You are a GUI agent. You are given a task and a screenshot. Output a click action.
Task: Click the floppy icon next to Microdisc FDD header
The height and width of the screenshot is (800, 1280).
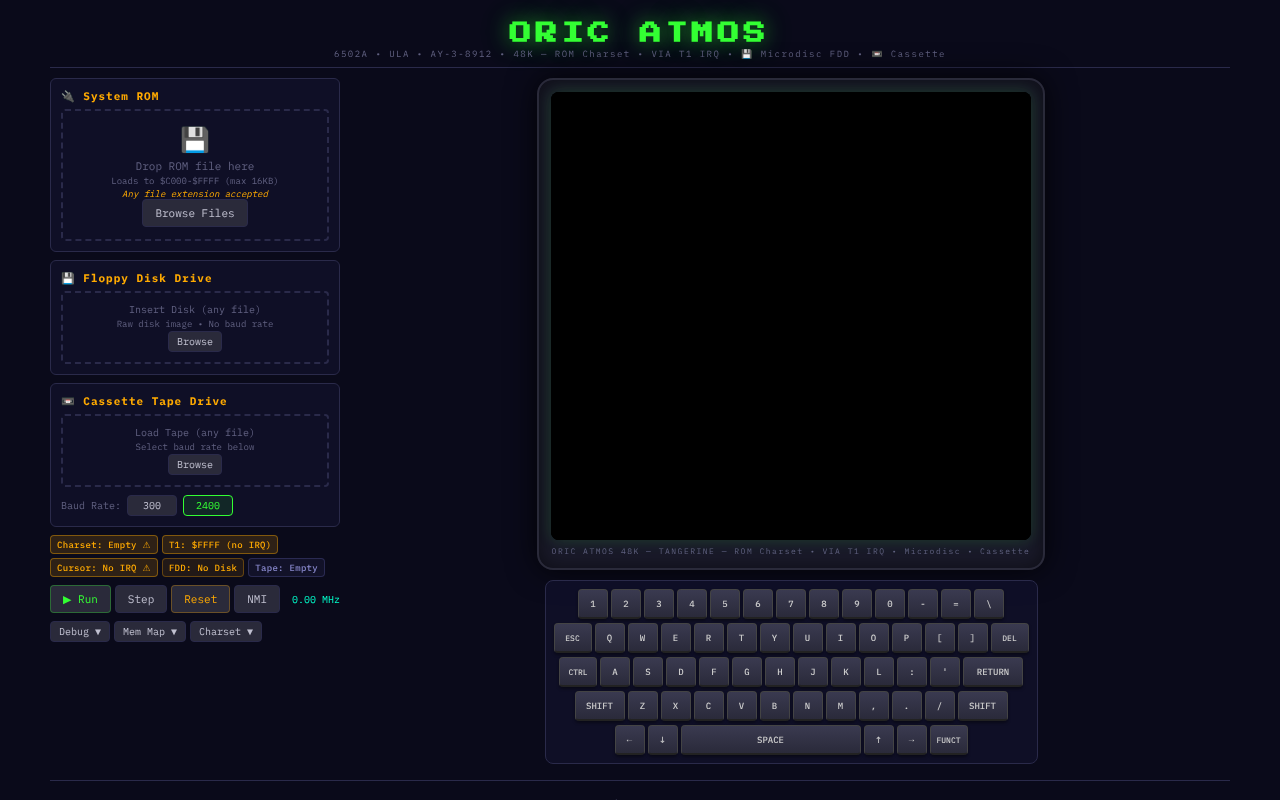click(x=745, y=54)
